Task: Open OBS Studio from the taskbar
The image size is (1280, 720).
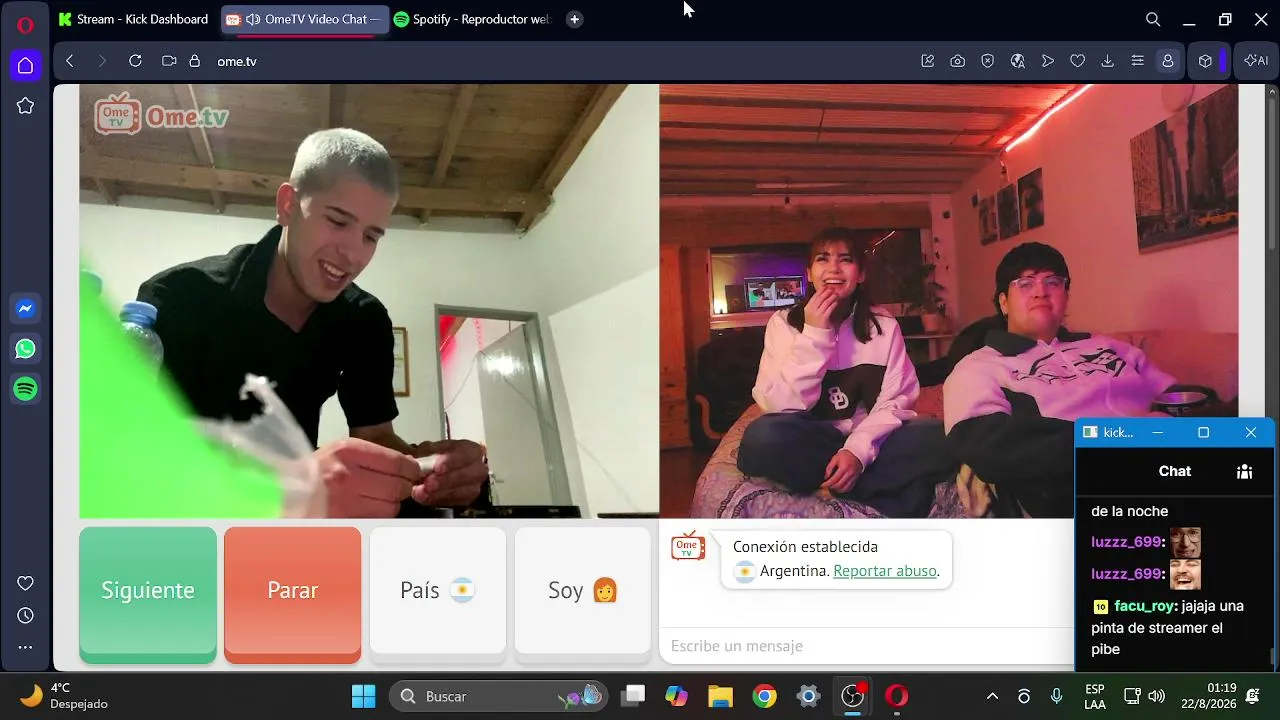Action: pyautogui.click(x=853, y=696)
